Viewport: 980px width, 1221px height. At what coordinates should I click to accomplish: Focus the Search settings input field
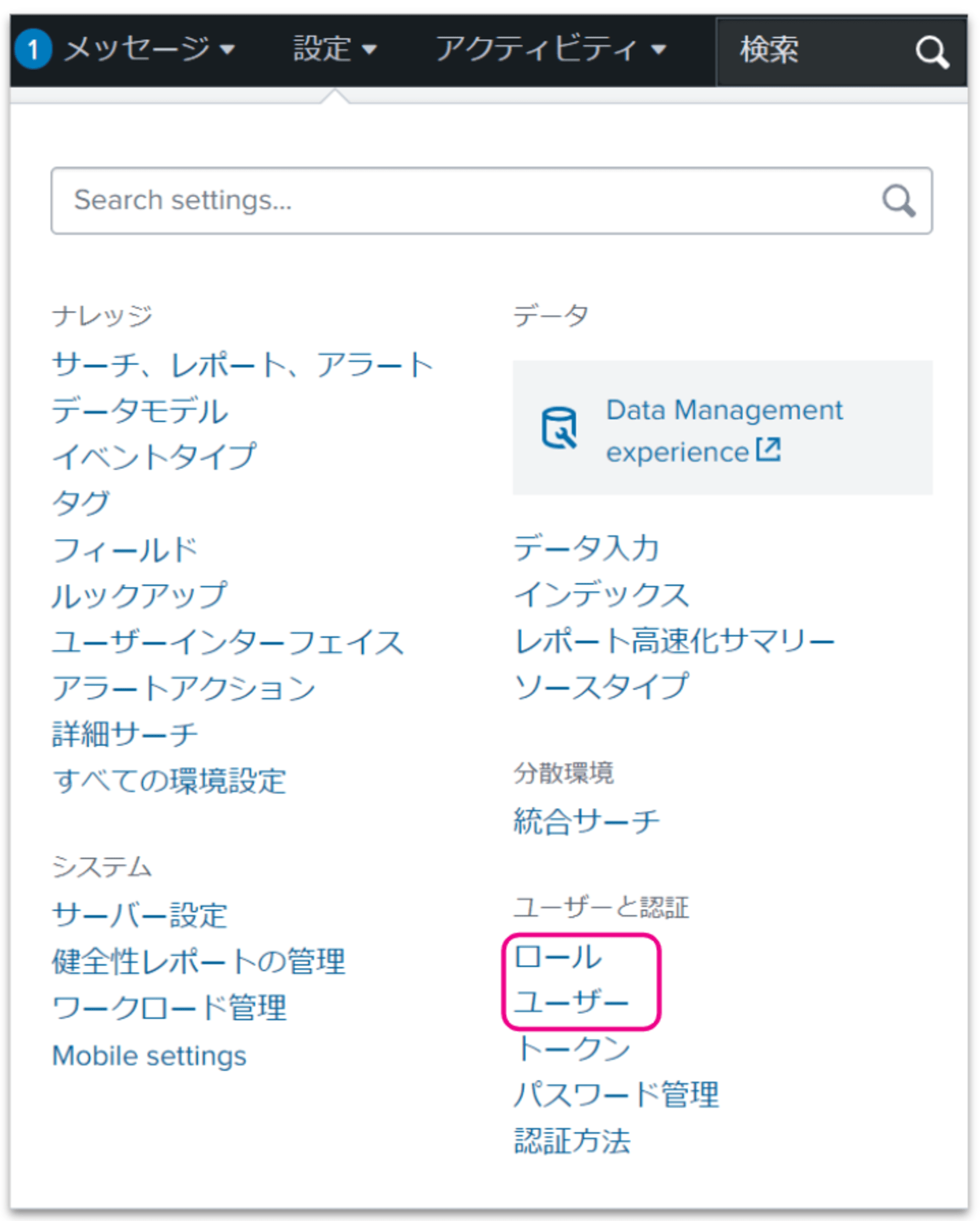pyautogui.click(x=491, y=201)
